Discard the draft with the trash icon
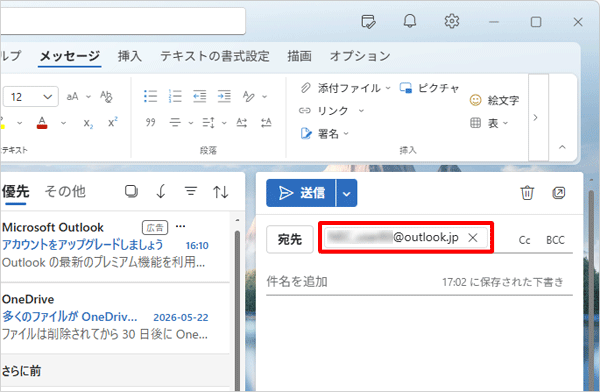Image resolution: width=600 pixels, height=392 pixels. point(527,193)
